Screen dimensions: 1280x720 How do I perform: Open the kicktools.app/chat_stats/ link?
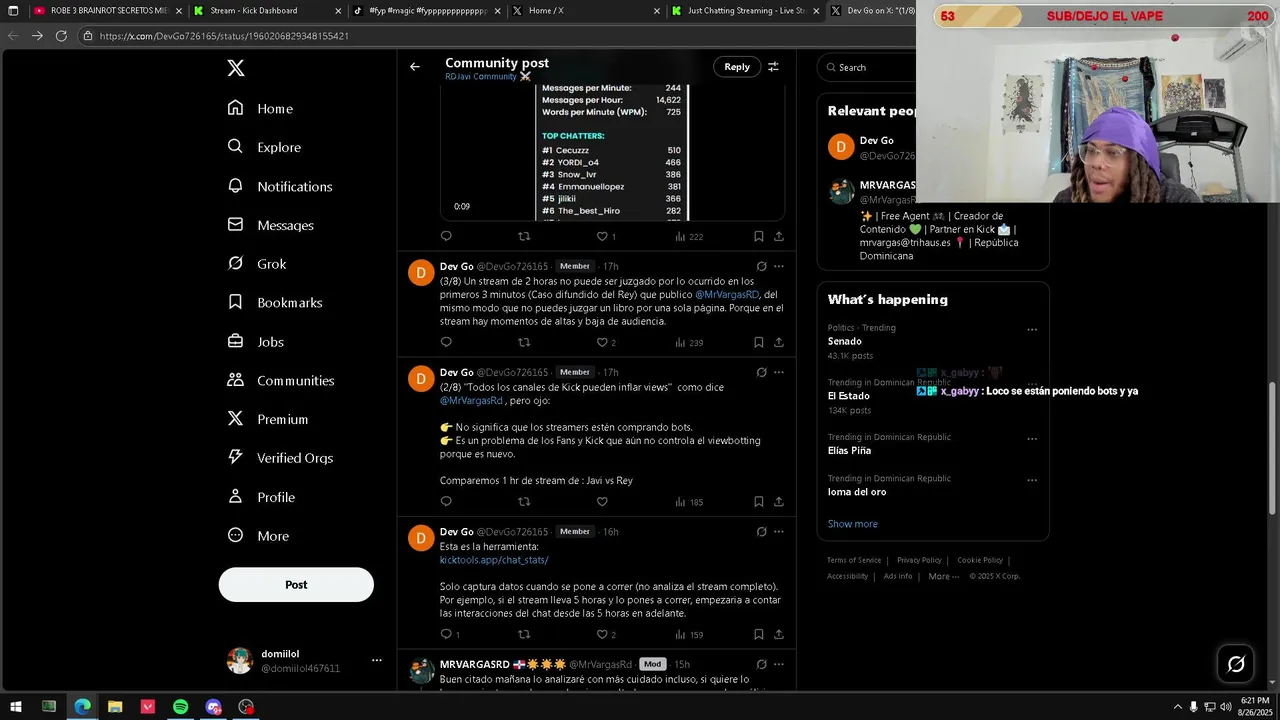tap(494, 560)
